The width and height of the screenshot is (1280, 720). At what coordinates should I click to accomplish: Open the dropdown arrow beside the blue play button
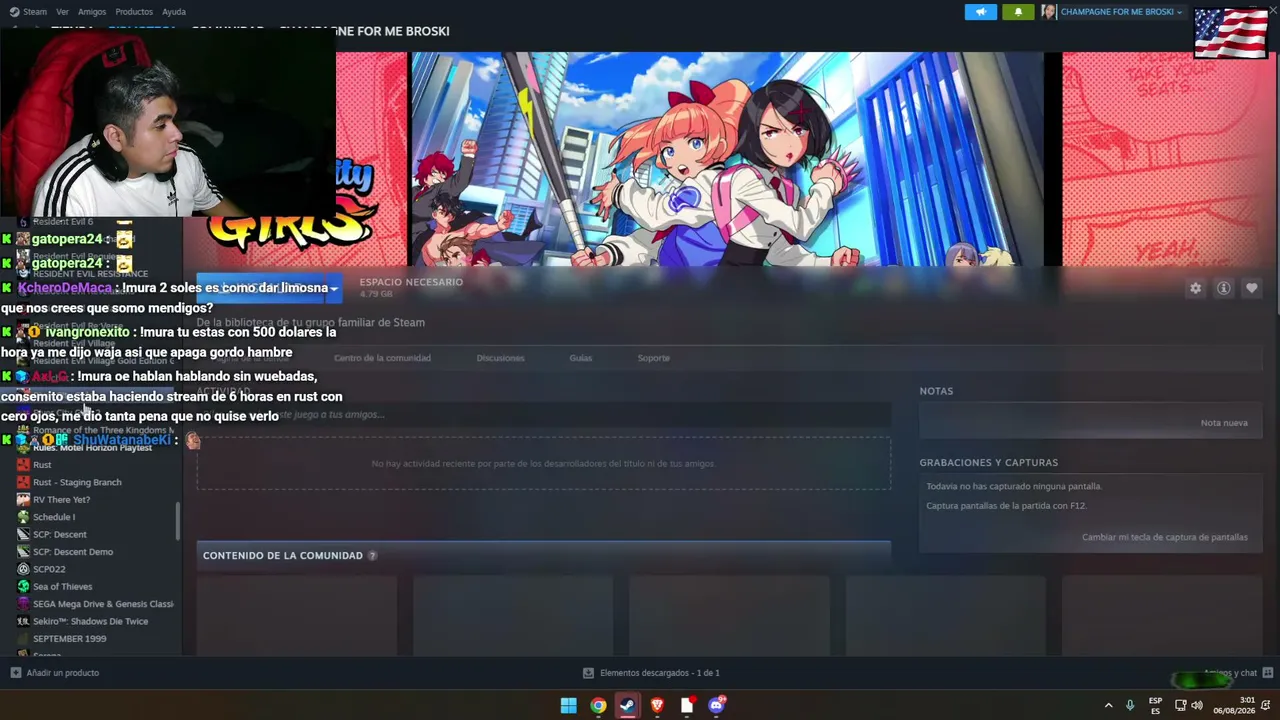(x=334, y=289)
